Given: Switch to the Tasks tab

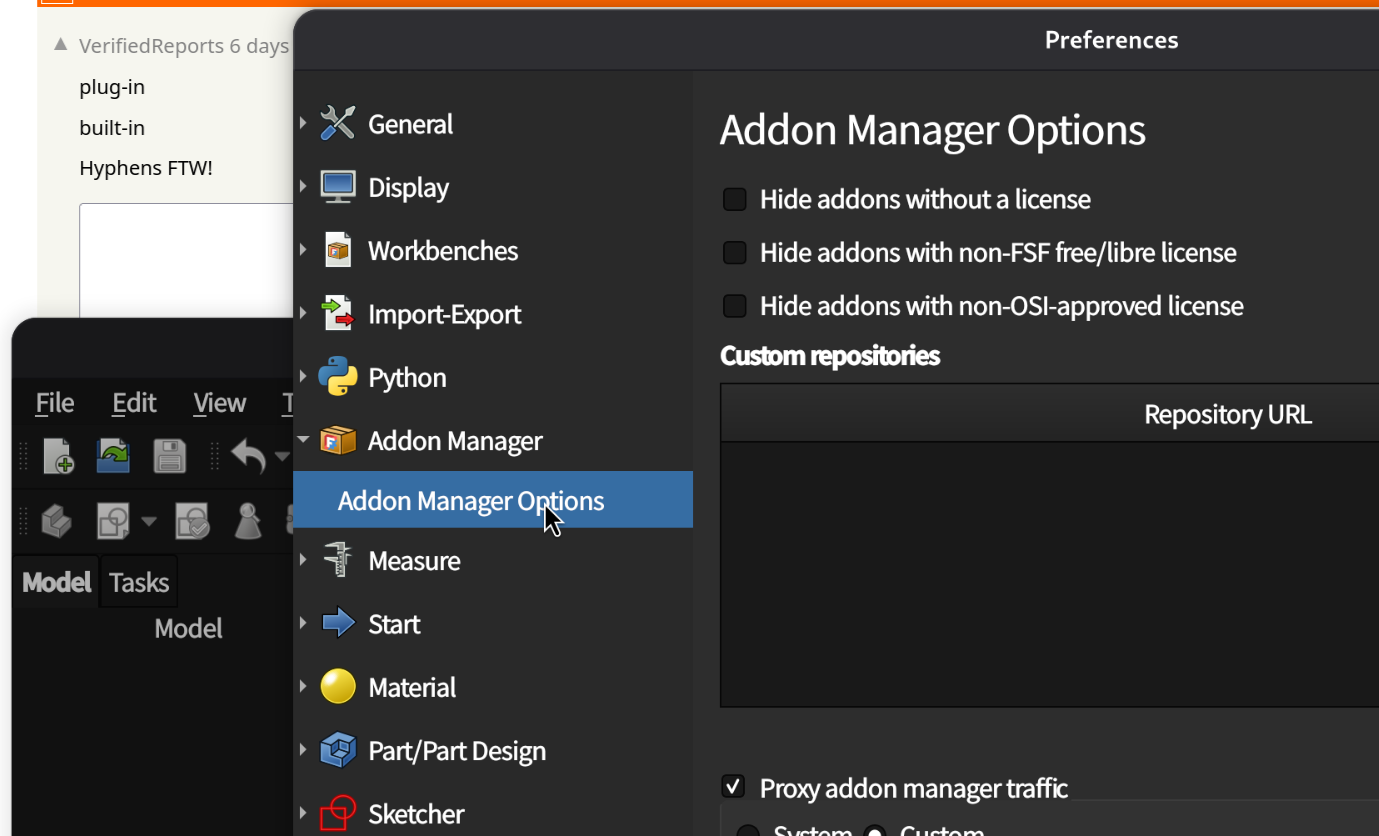Looking at the screenshot, I should tap(139, 582).
